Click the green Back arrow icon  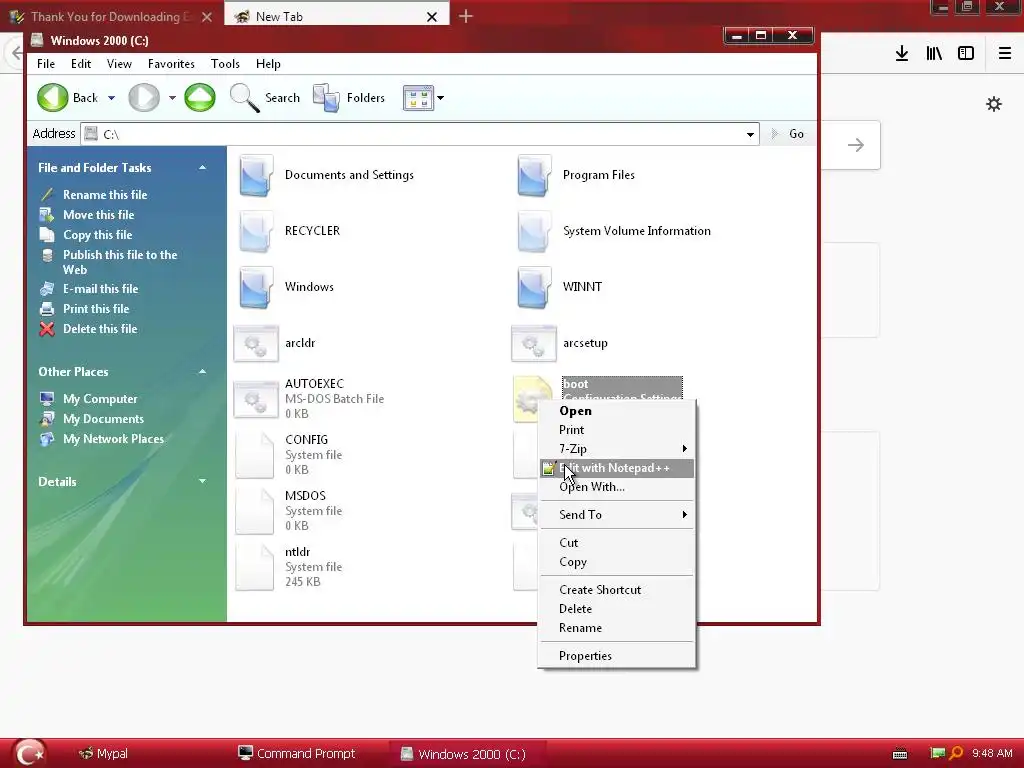tap(52, 97)
